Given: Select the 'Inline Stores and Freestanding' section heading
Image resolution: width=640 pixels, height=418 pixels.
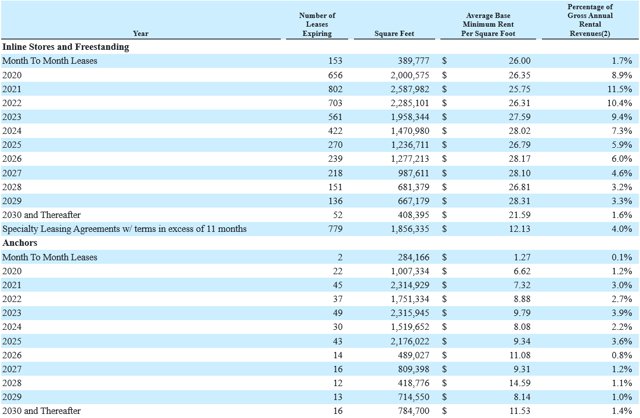Looking at the screenshot, I should [x=66, y=47].
